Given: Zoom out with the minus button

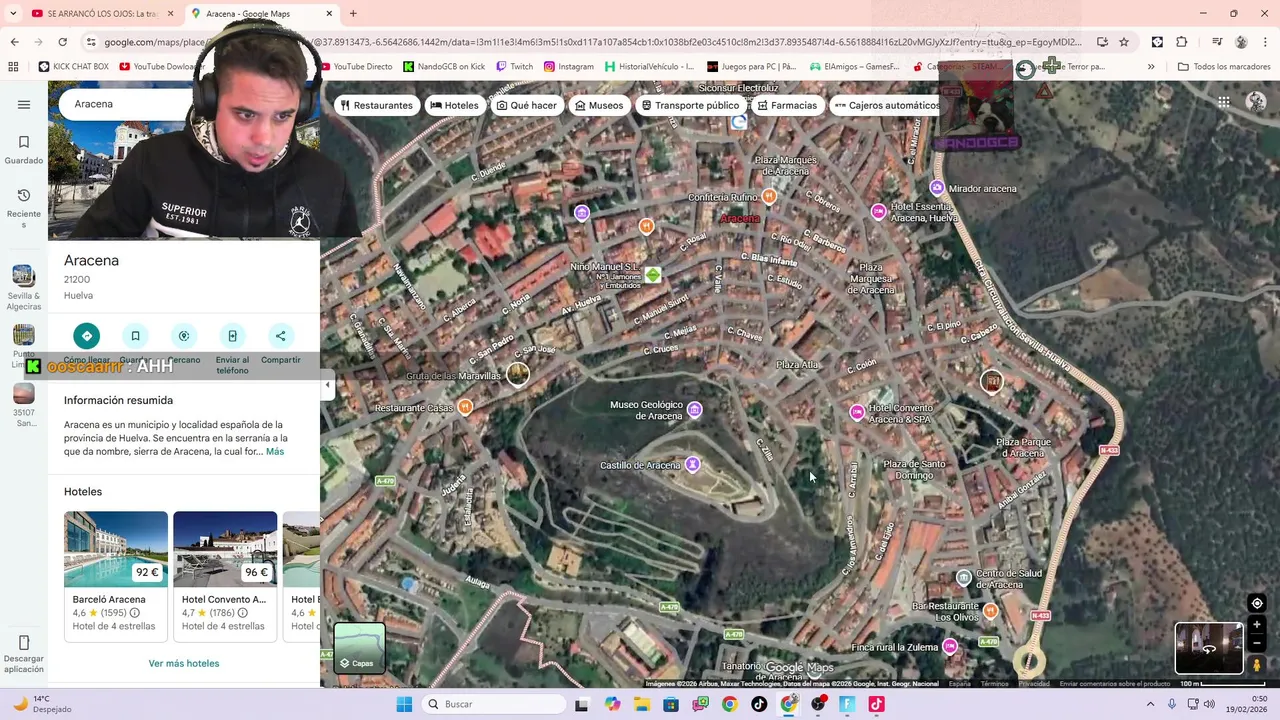Looking at the screenshot, I should [1257, 644].
